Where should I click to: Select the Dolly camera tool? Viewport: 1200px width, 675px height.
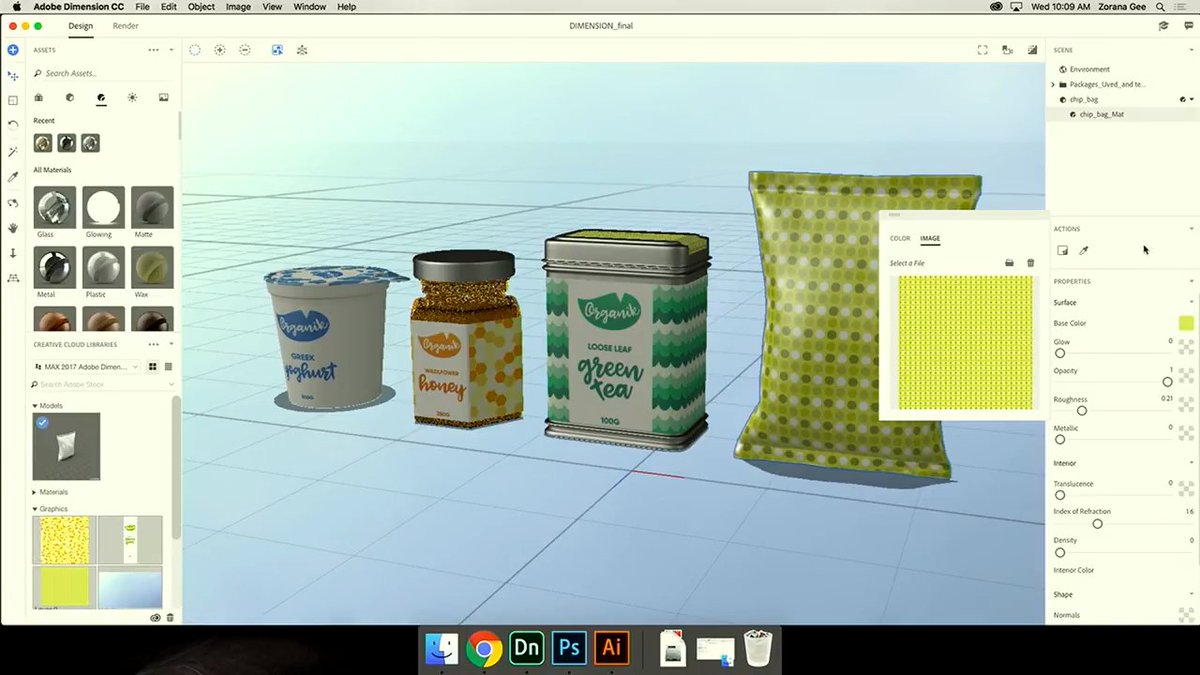pyautogui.click(x=13, y=253)
